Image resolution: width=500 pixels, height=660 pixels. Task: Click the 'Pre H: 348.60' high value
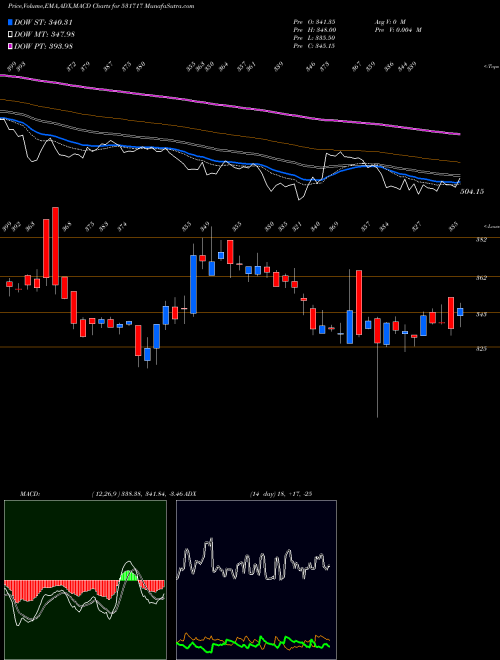pyautogui.click(x=315, y=29)
